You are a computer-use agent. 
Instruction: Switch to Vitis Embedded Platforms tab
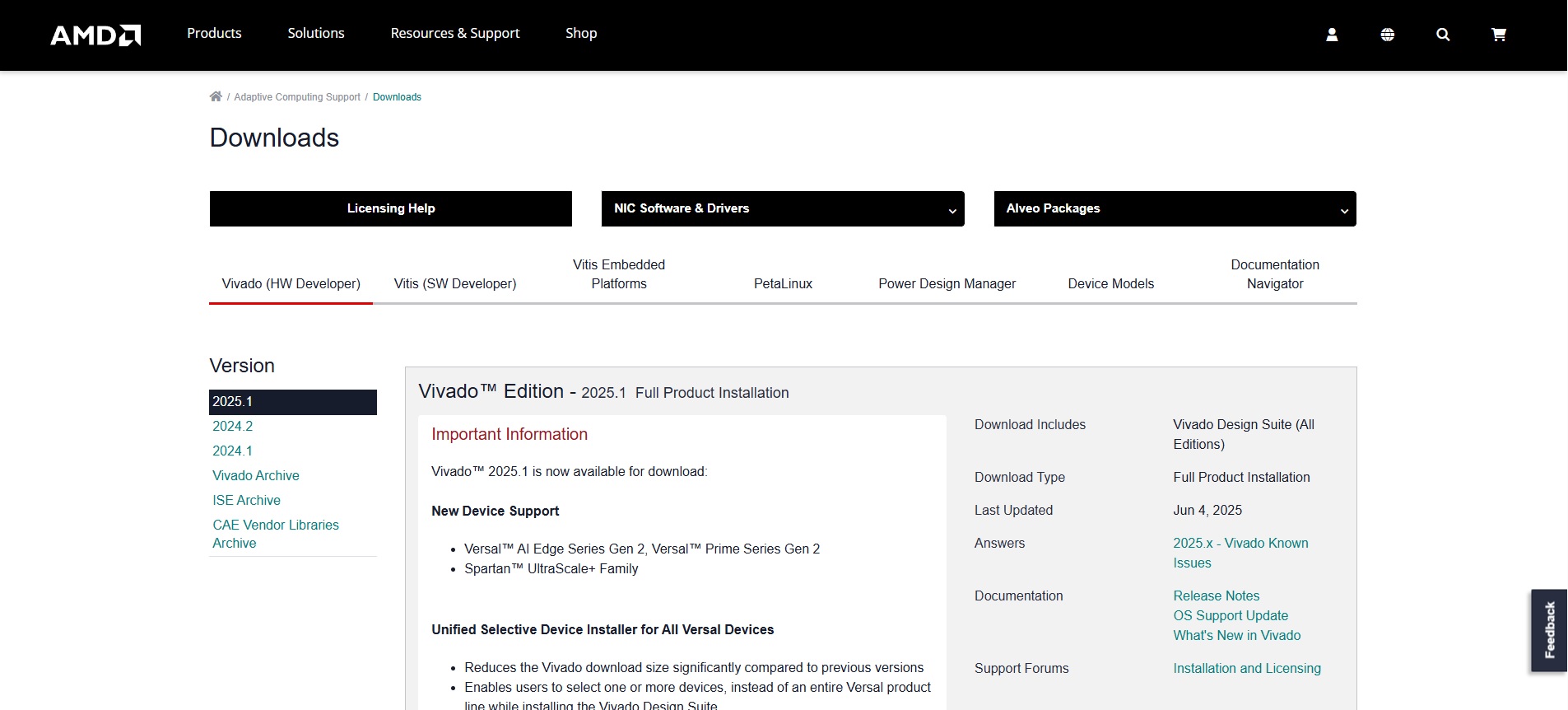[619, 274]
